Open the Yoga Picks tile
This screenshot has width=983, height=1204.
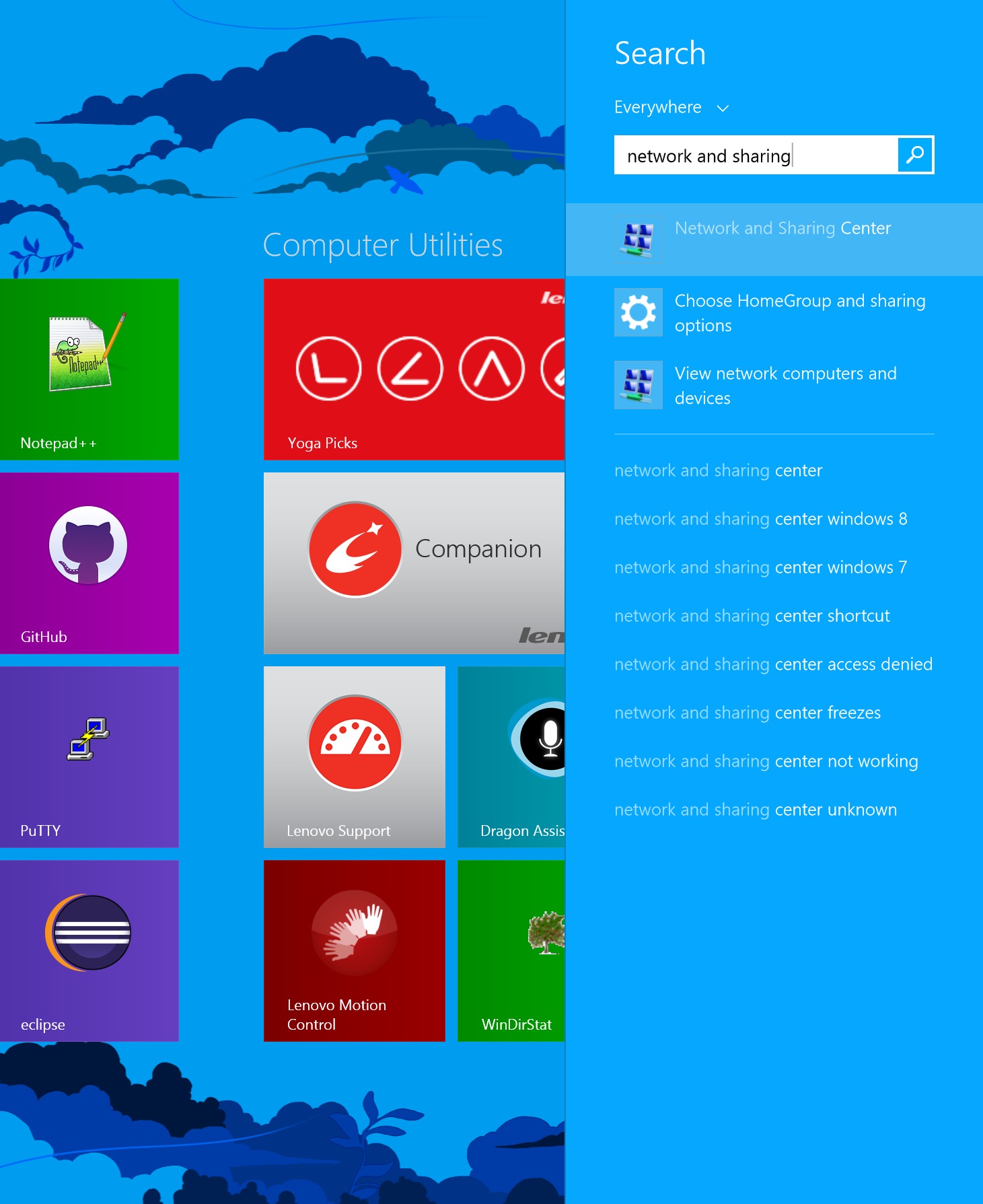point(414,369)
